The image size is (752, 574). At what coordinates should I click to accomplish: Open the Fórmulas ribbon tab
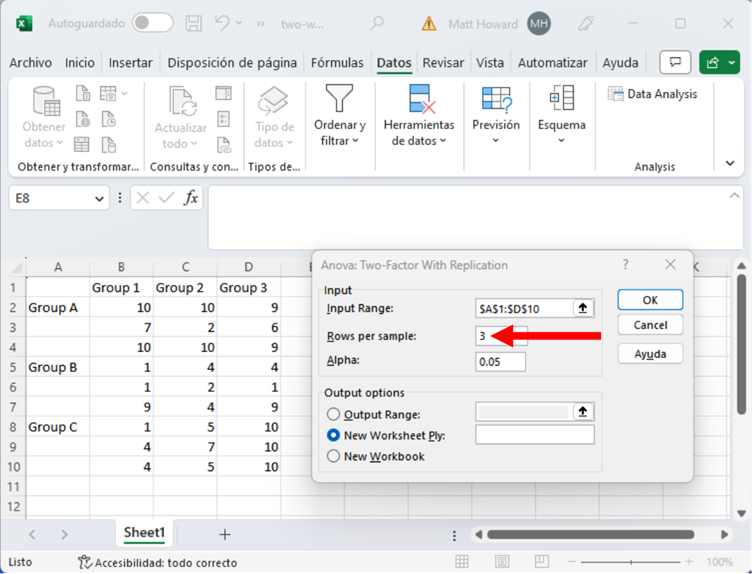pos(337,62)
